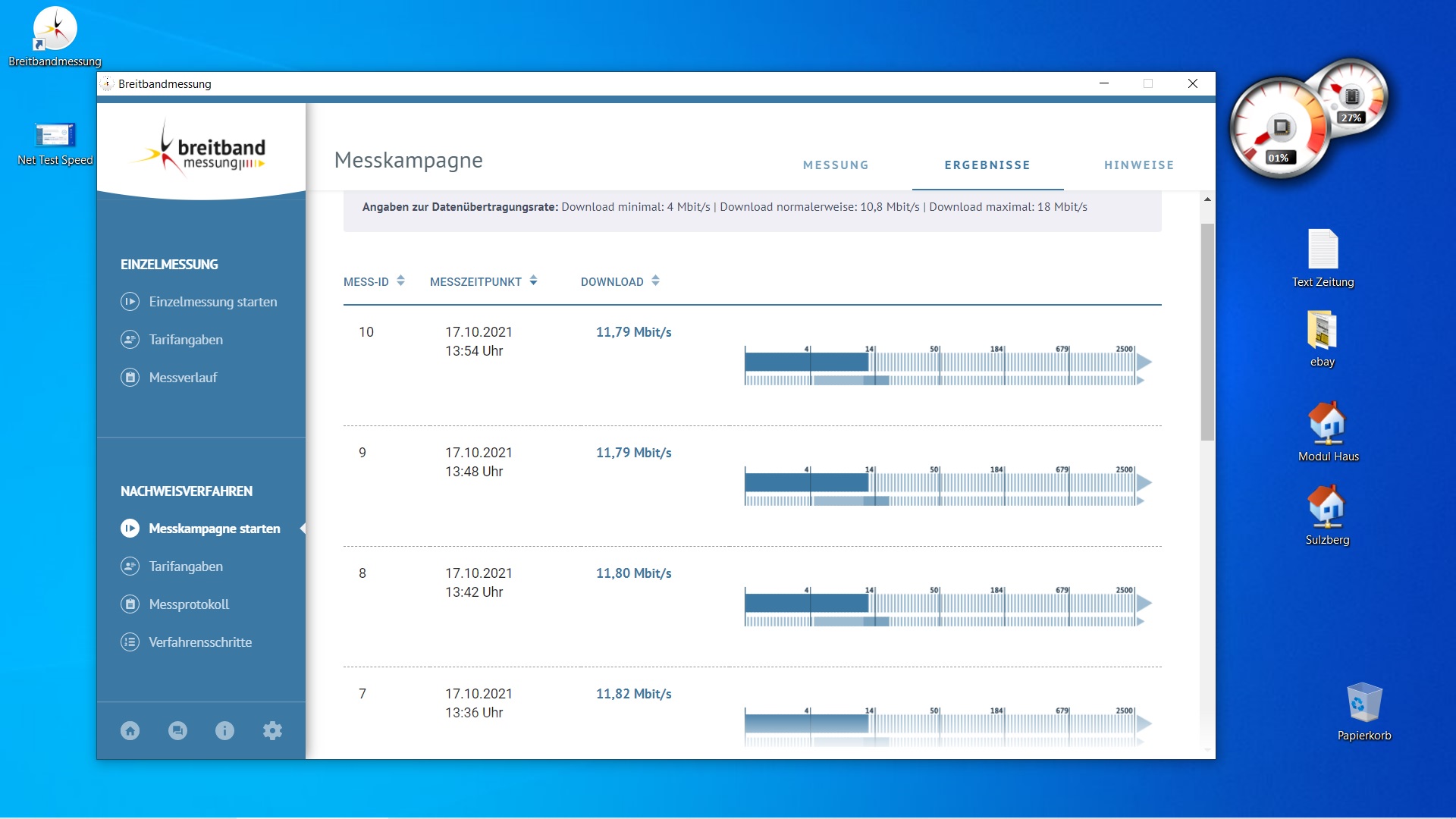This screenshot has height=819, width=1456.
Task: Click download speed bar of measurement 10
Action: 807,362
